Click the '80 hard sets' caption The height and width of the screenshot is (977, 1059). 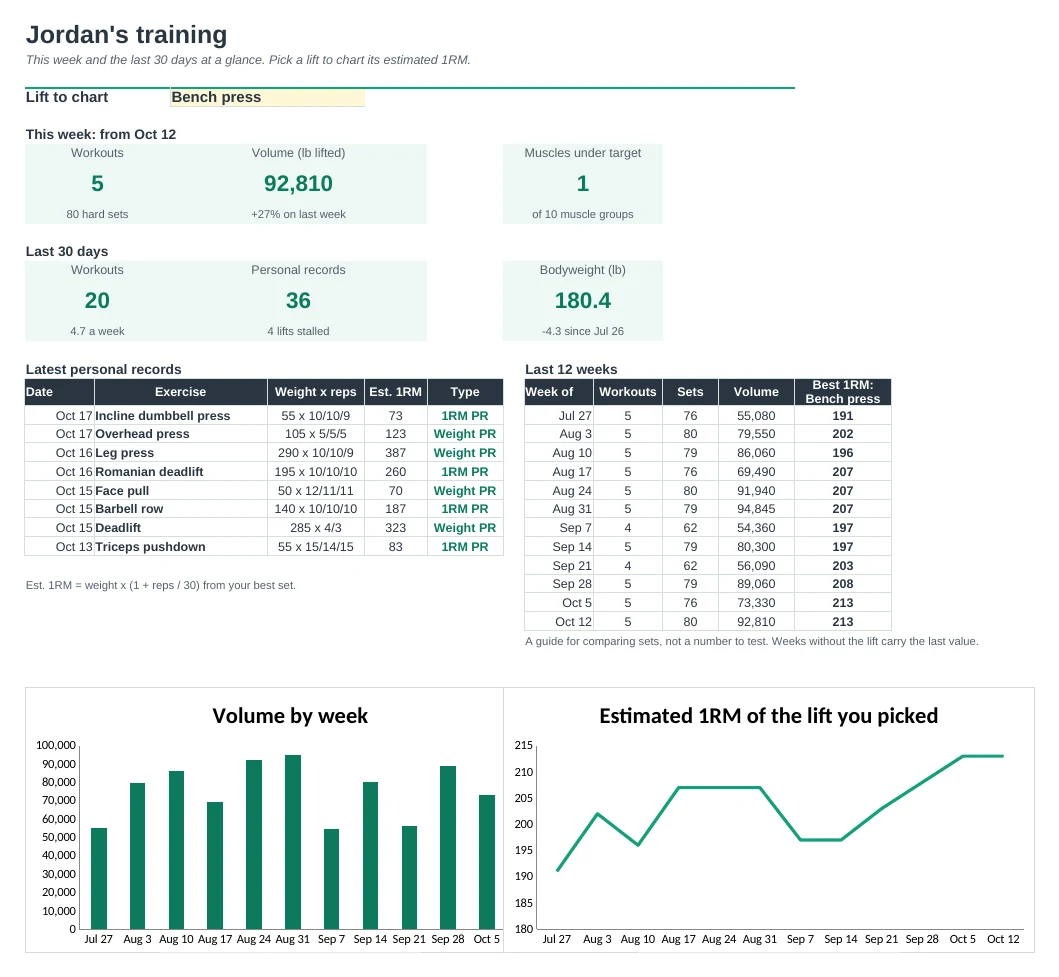click(97, 214)
